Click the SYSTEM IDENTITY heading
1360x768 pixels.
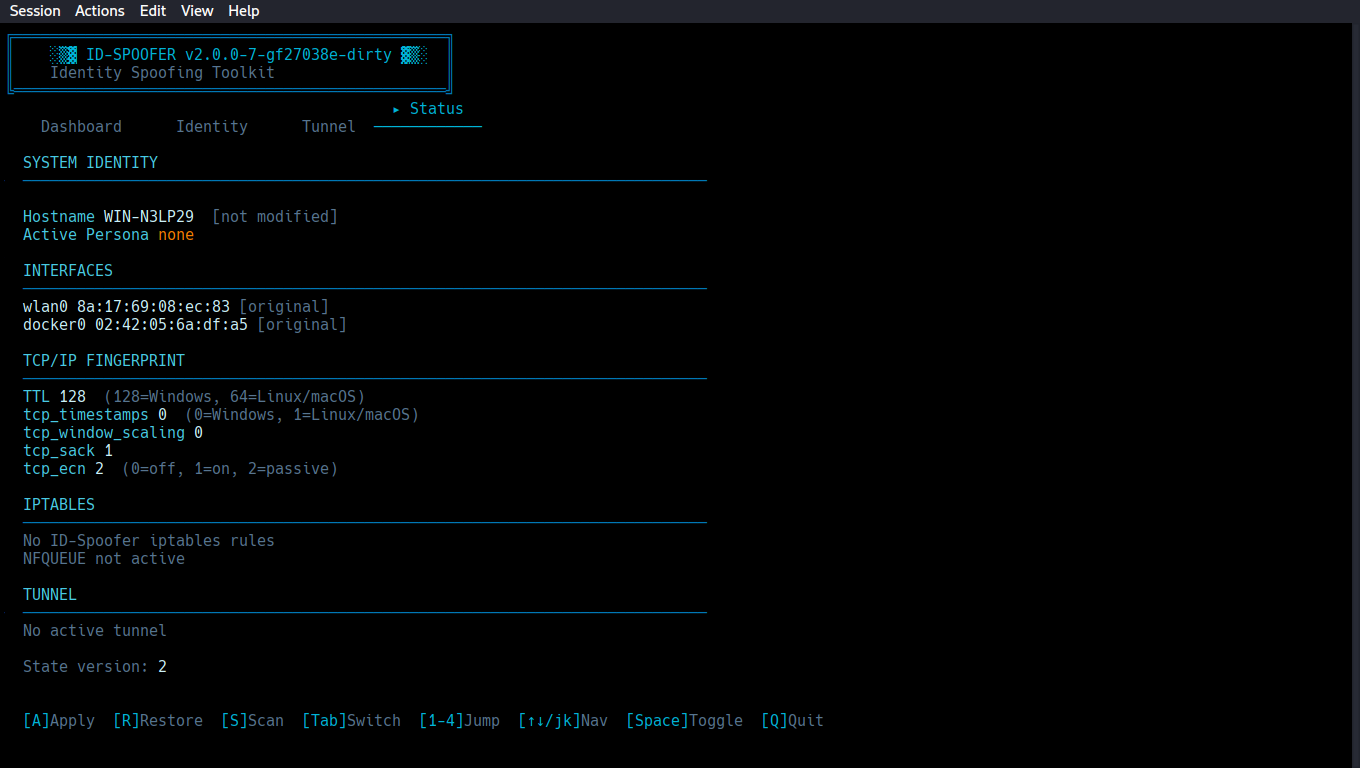point(91,163)
